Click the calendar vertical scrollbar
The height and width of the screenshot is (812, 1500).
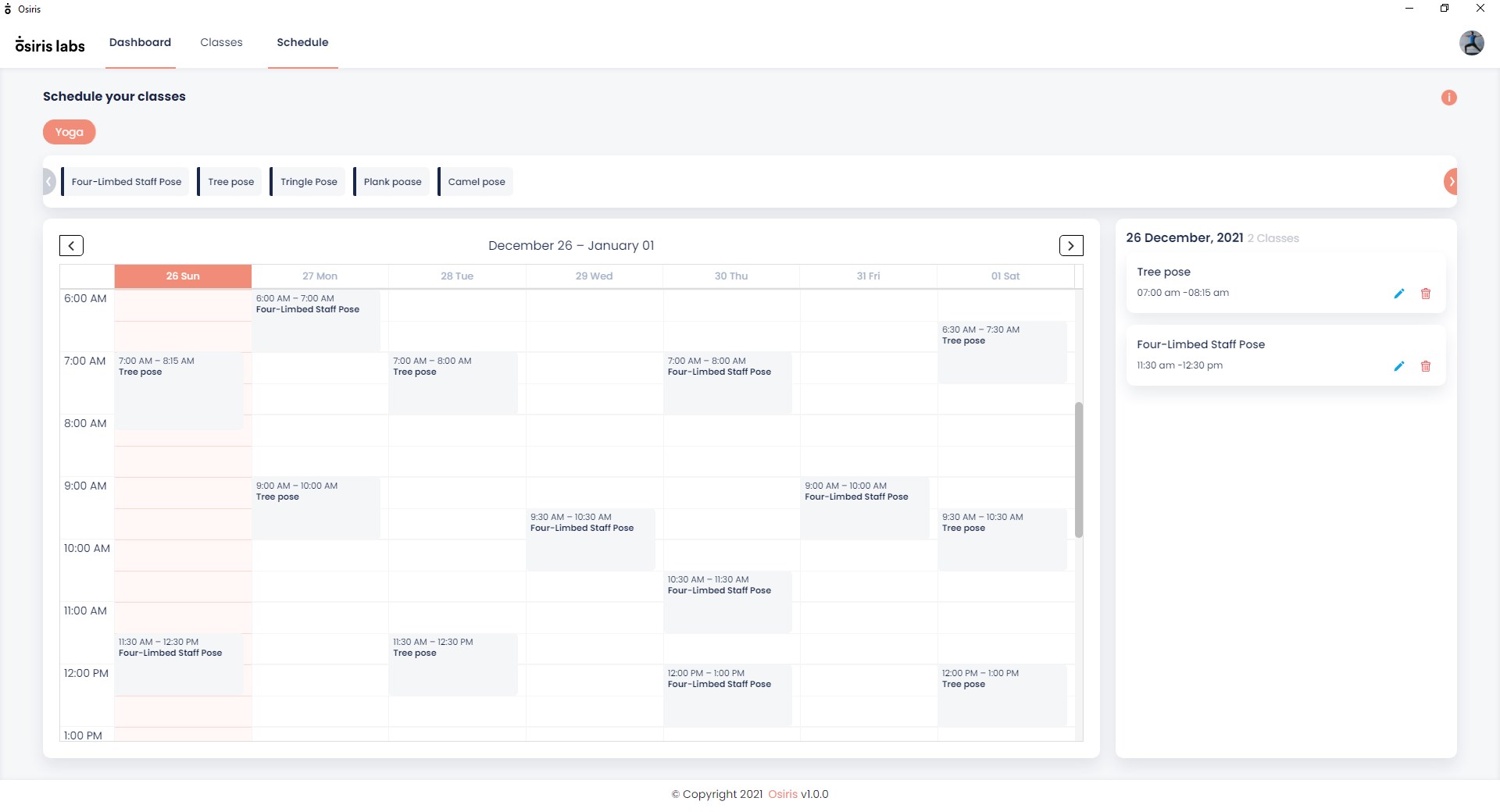pos(1078,469)
